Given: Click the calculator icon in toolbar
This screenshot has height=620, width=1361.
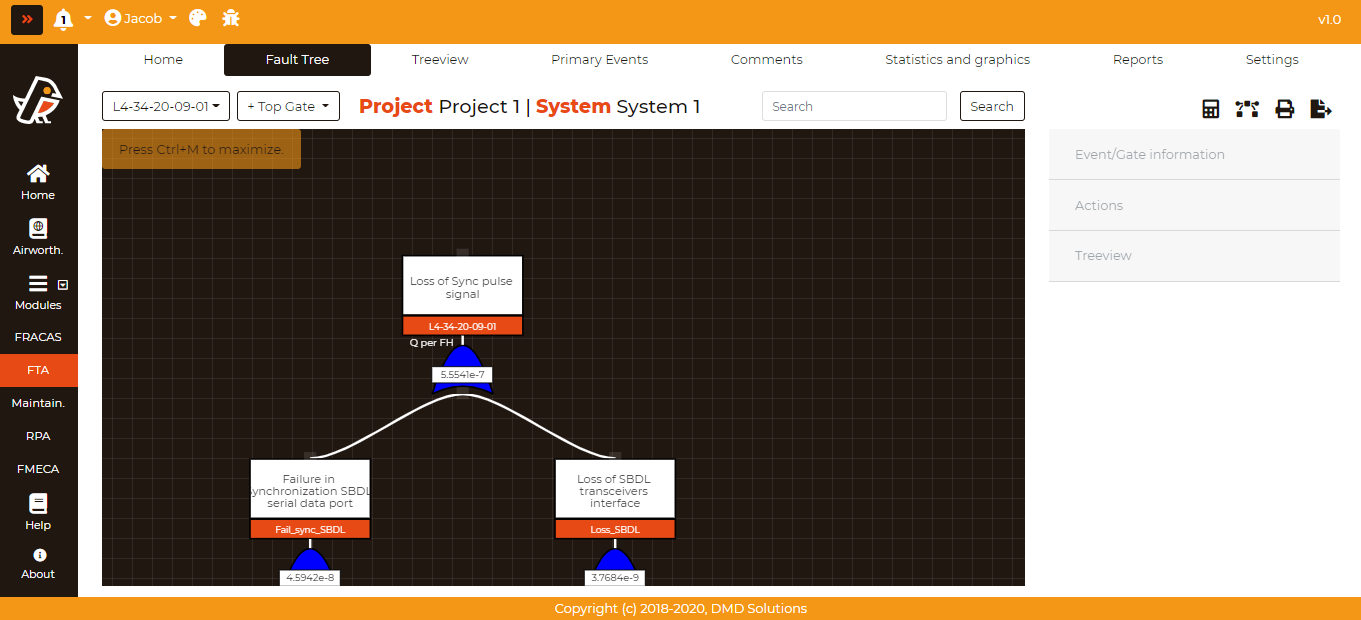Looking at the screenshot, I should point(1210,109).
